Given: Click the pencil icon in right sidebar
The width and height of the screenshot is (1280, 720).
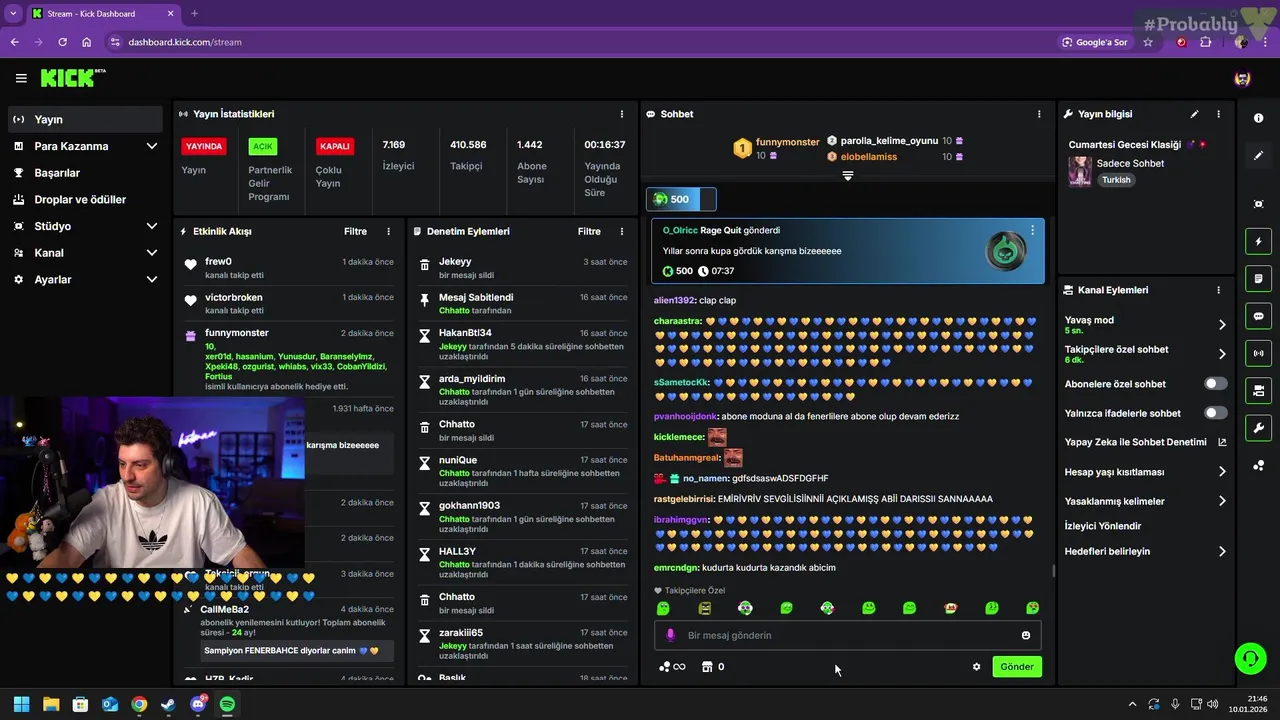Looking at the screenshot, I should pyautogui.click(x=1258, y=156).
